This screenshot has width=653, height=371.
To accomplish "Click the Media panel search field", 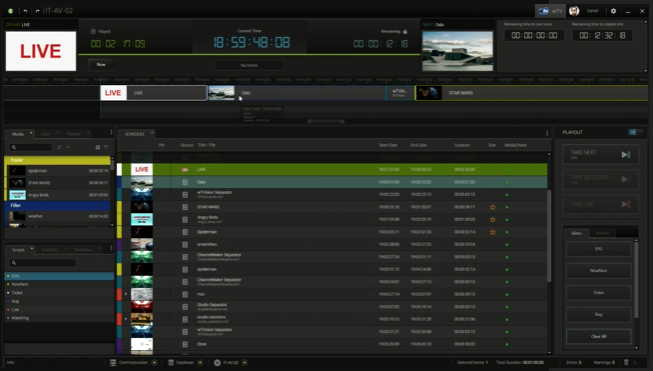I will tap(31, 147).
